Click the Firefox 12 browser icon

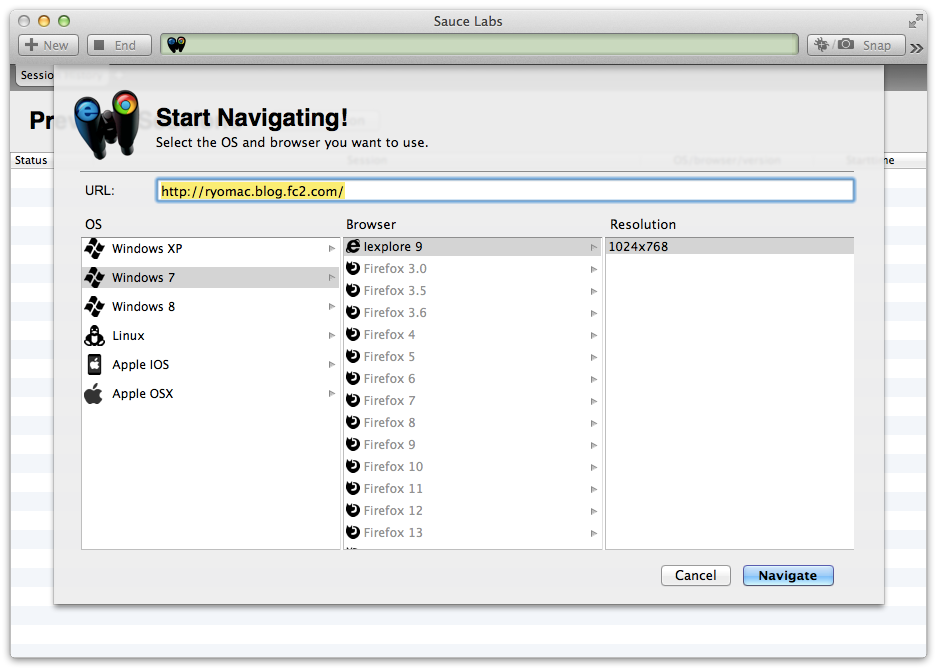click(x=353, y=510)
